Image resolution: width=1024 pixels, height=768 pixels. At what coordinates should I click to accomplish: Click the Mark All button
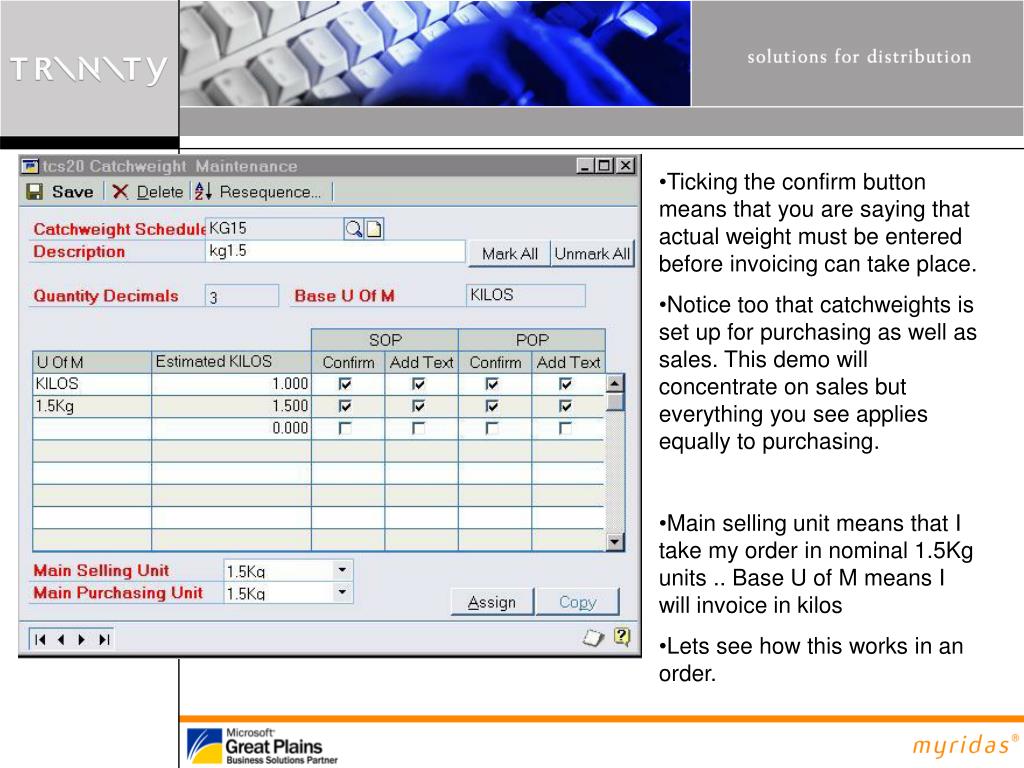510,253
